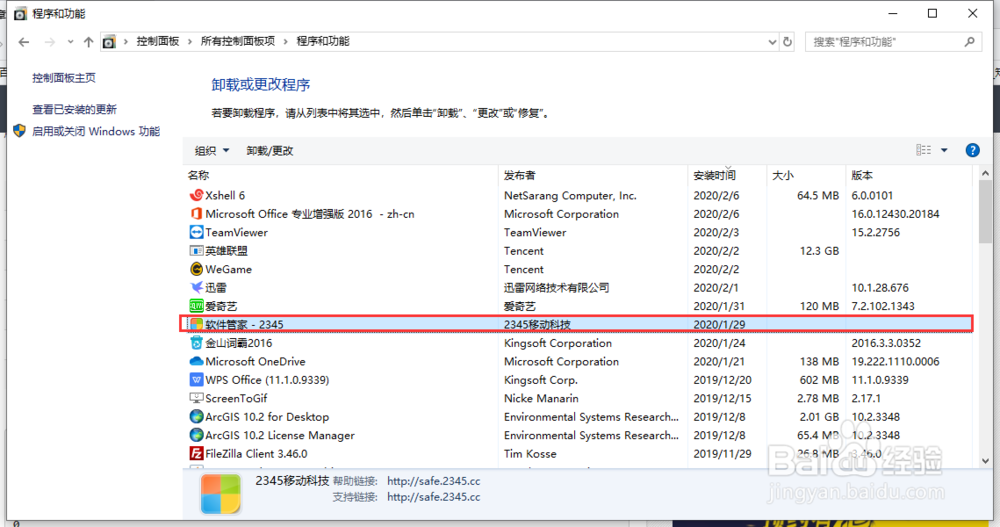Open the recent locations dropdown arrow
The height and width of the screenshot is (527, 1000).
[x=70, y=42]
